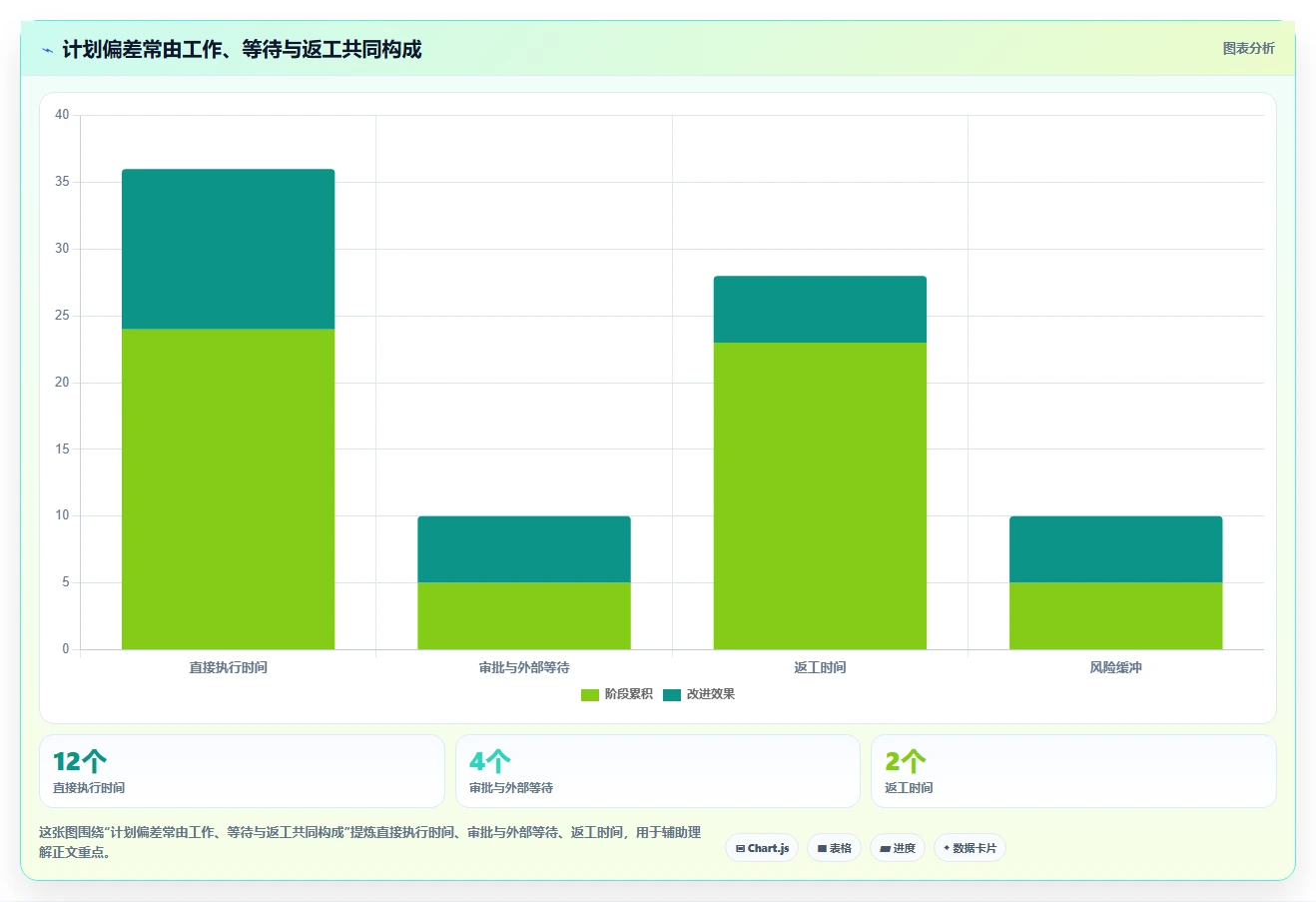Click the teal segment of the 直接执行时间 bar
Image resolution: width=1316 pixels, height=902 pixels.
click(x=228, y=249)
